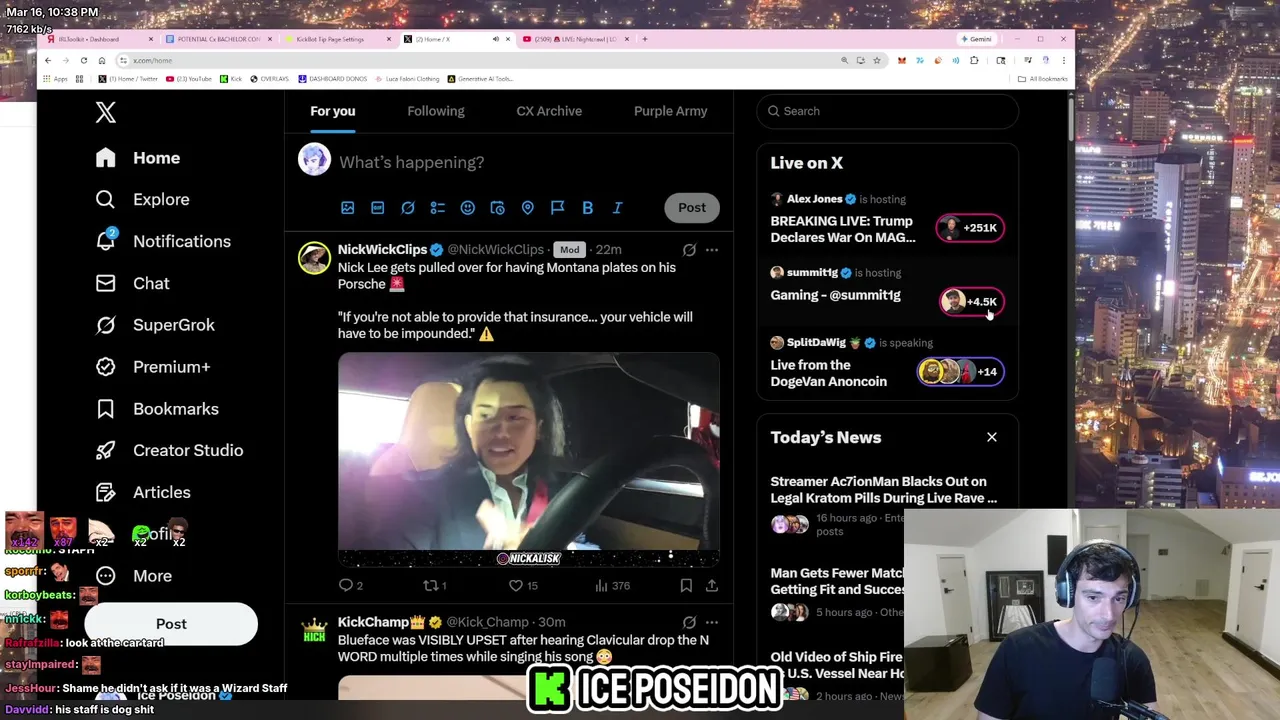Viewport: 1280px width, 720px height.
Task: Open options menu on NickWickClips post
Action: [712, 249]
